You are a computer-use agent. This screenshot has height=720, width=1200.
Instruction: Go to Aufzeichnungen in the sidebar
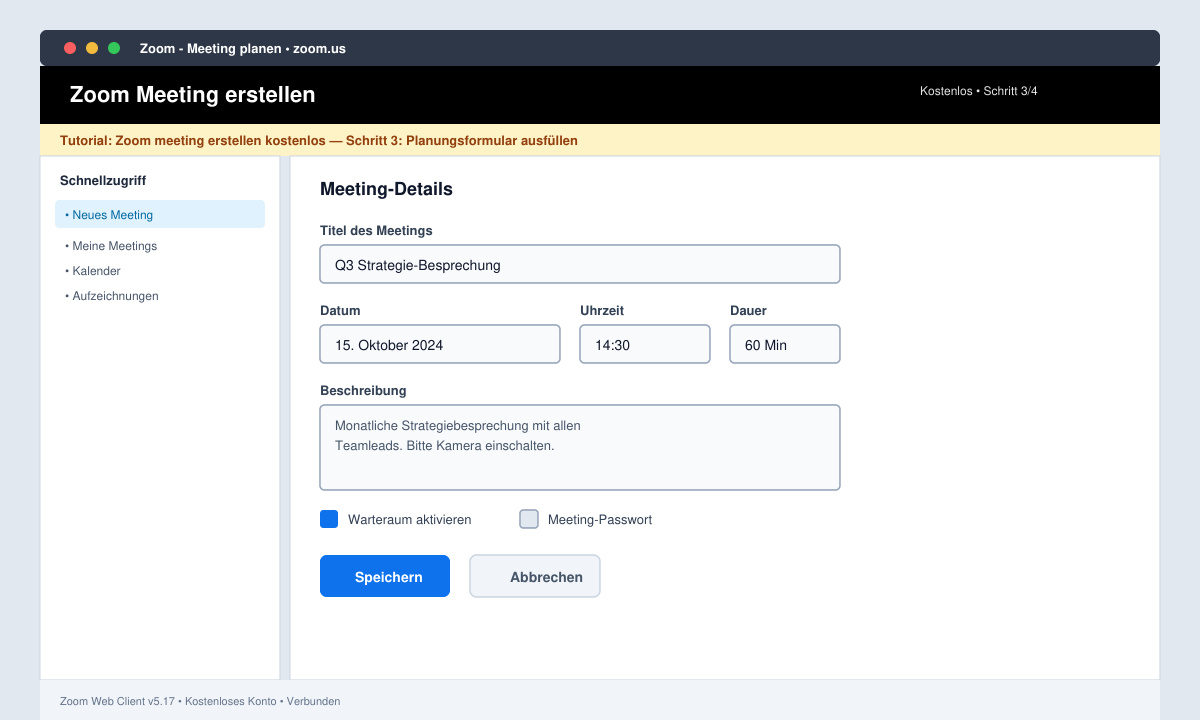click(112, 296)
